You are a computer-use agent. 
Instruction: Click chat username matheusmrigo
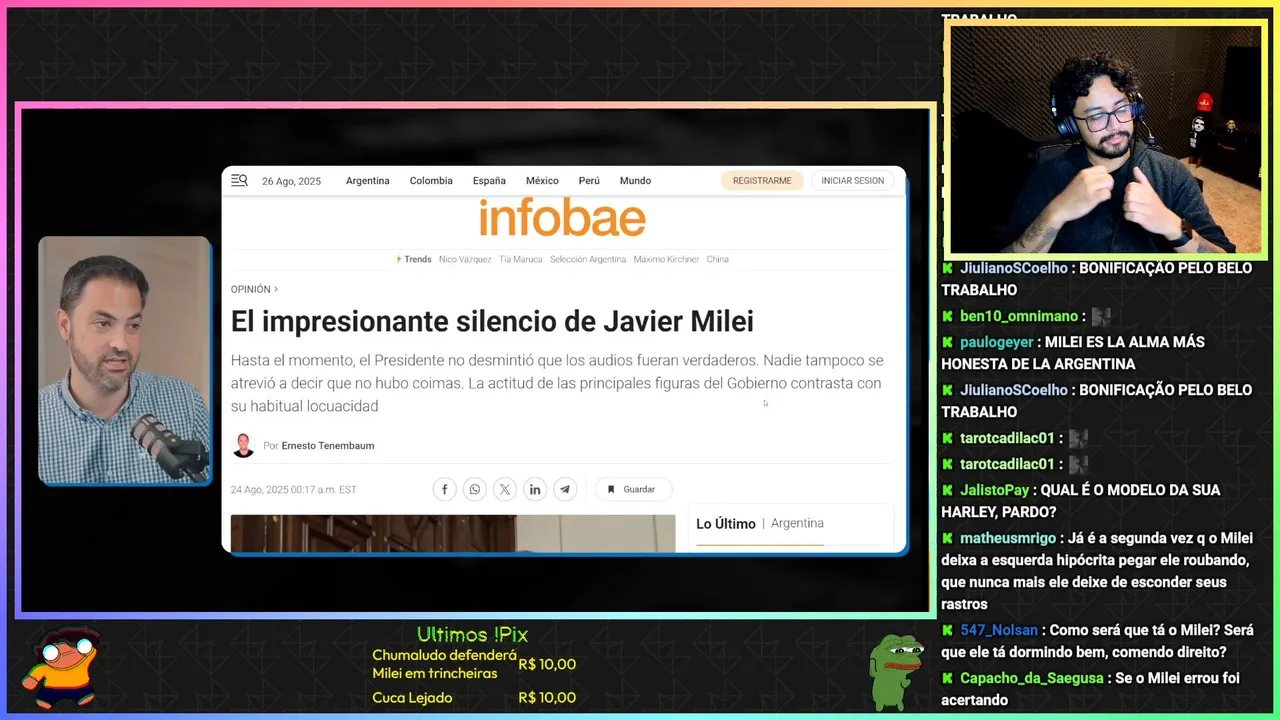tap(1008, 538)
